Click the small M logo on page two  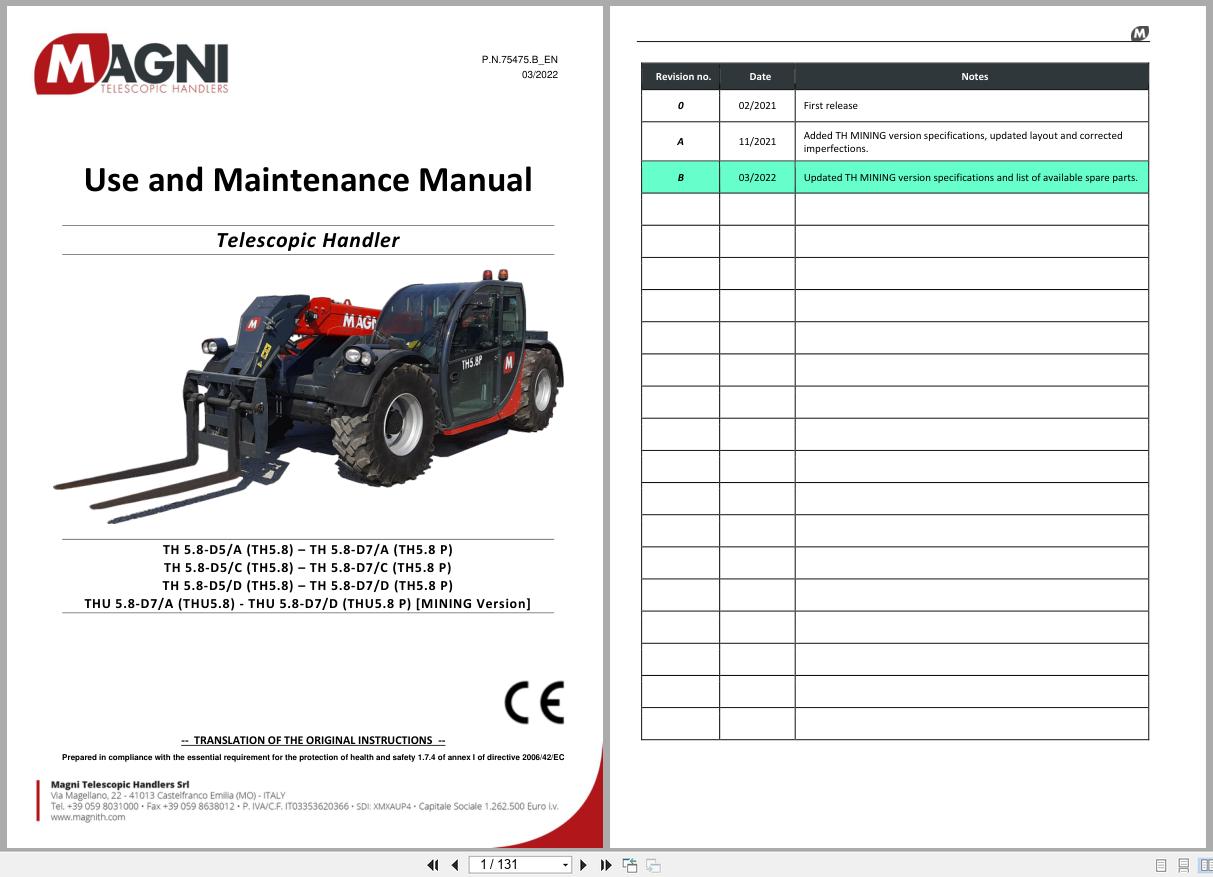click(1140, 34)
